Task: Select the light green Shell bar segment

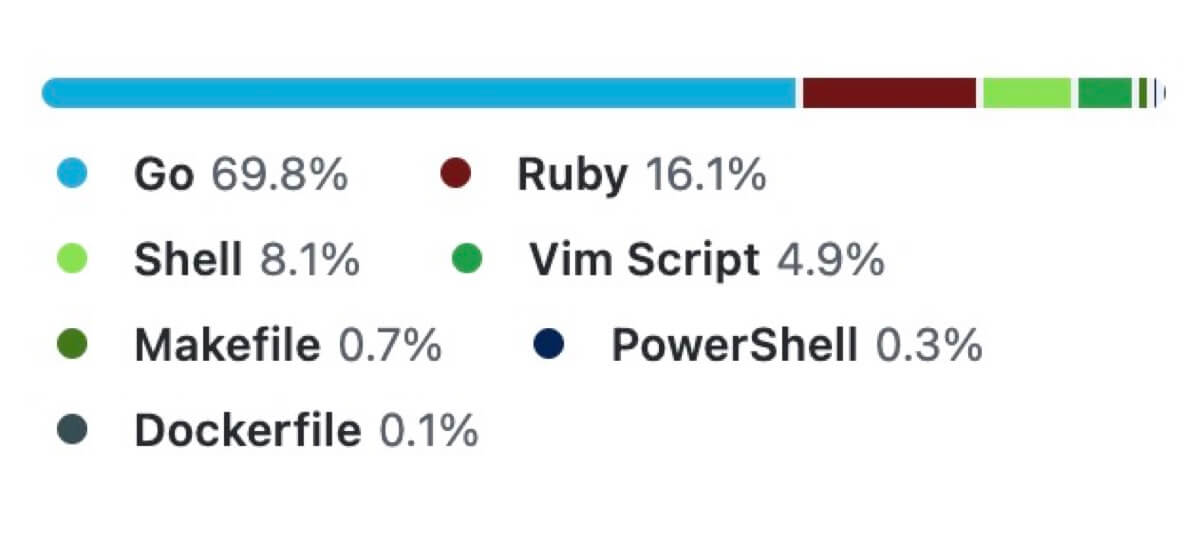Action: (x=1027, y=93)
